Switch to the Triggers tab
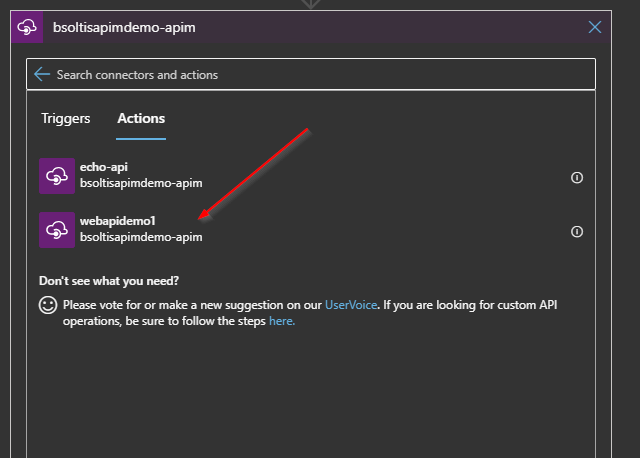Image resolution: width=640 pixels, height=458 pixels. coord(66,118)
